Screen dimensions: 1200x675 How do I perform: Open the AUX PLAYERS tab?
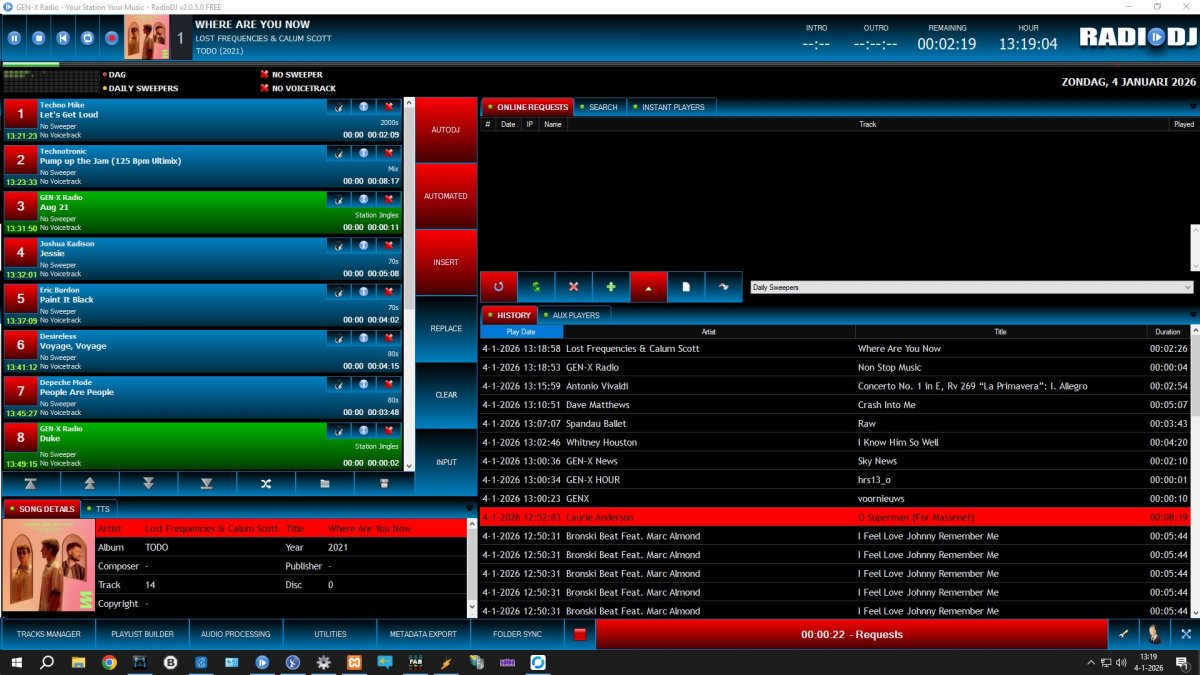(x=575, y=315)
